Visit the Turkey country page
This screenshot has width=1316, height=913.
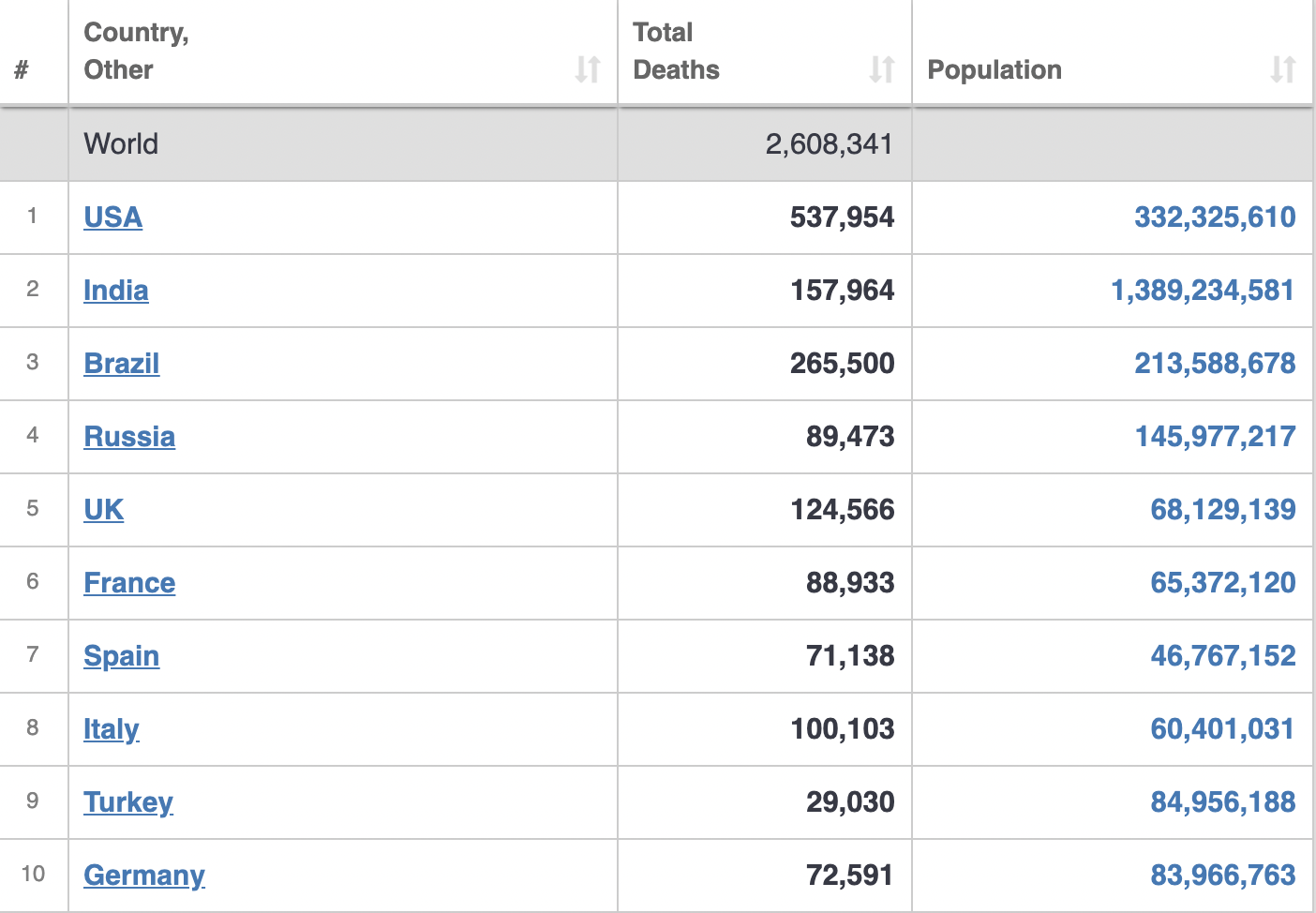point(128,802)
